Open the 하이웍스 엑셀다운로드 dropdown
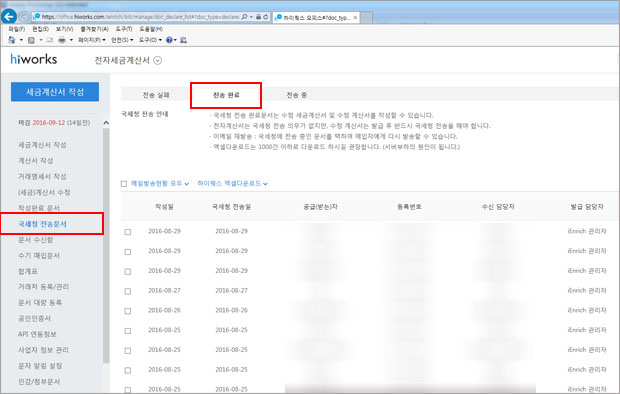The image size is (620, 394). [x=232, y=184]
